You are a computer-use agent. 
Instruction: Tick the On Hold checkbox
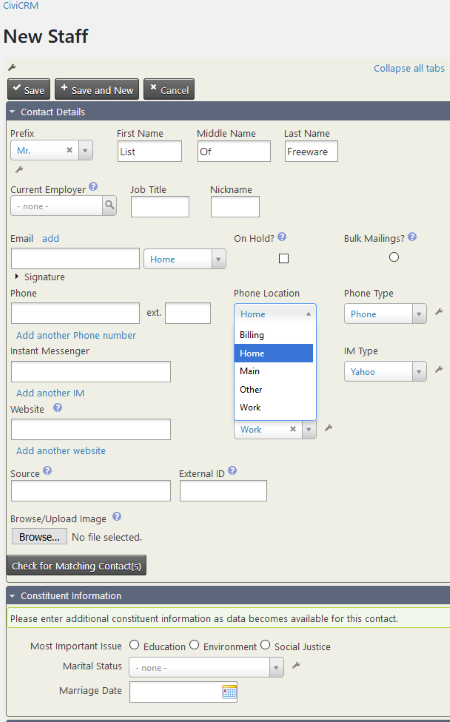(284, 258)
